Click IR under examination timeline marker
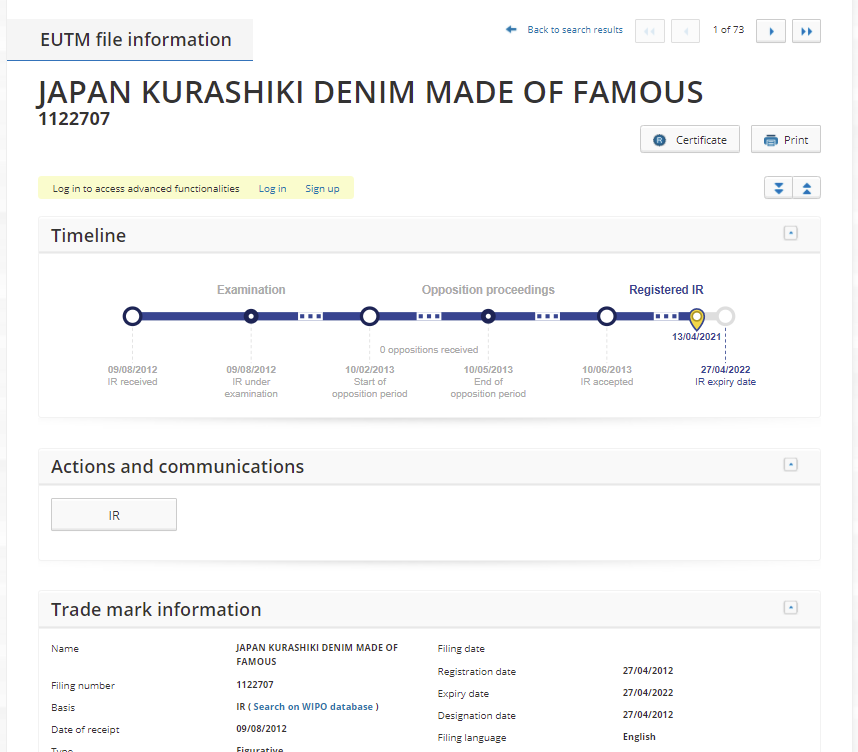 pyautogui.click(x=251, y=316)
